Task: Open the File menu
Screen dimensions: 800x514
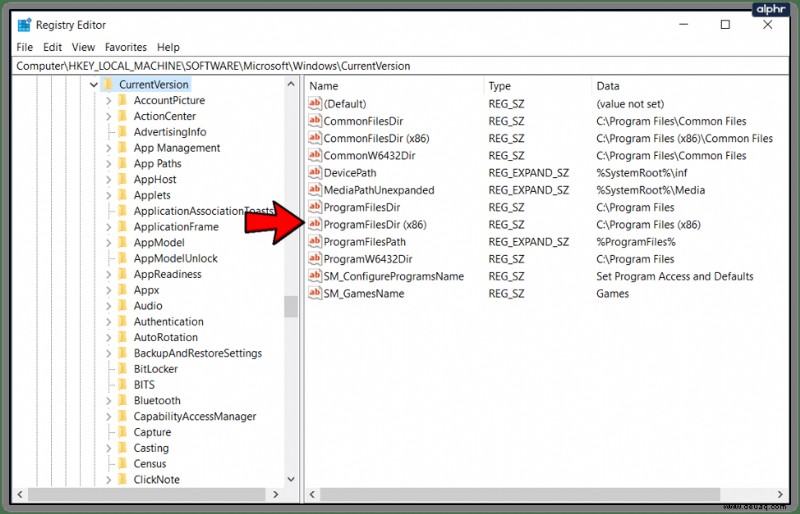Action: (24, 47)
